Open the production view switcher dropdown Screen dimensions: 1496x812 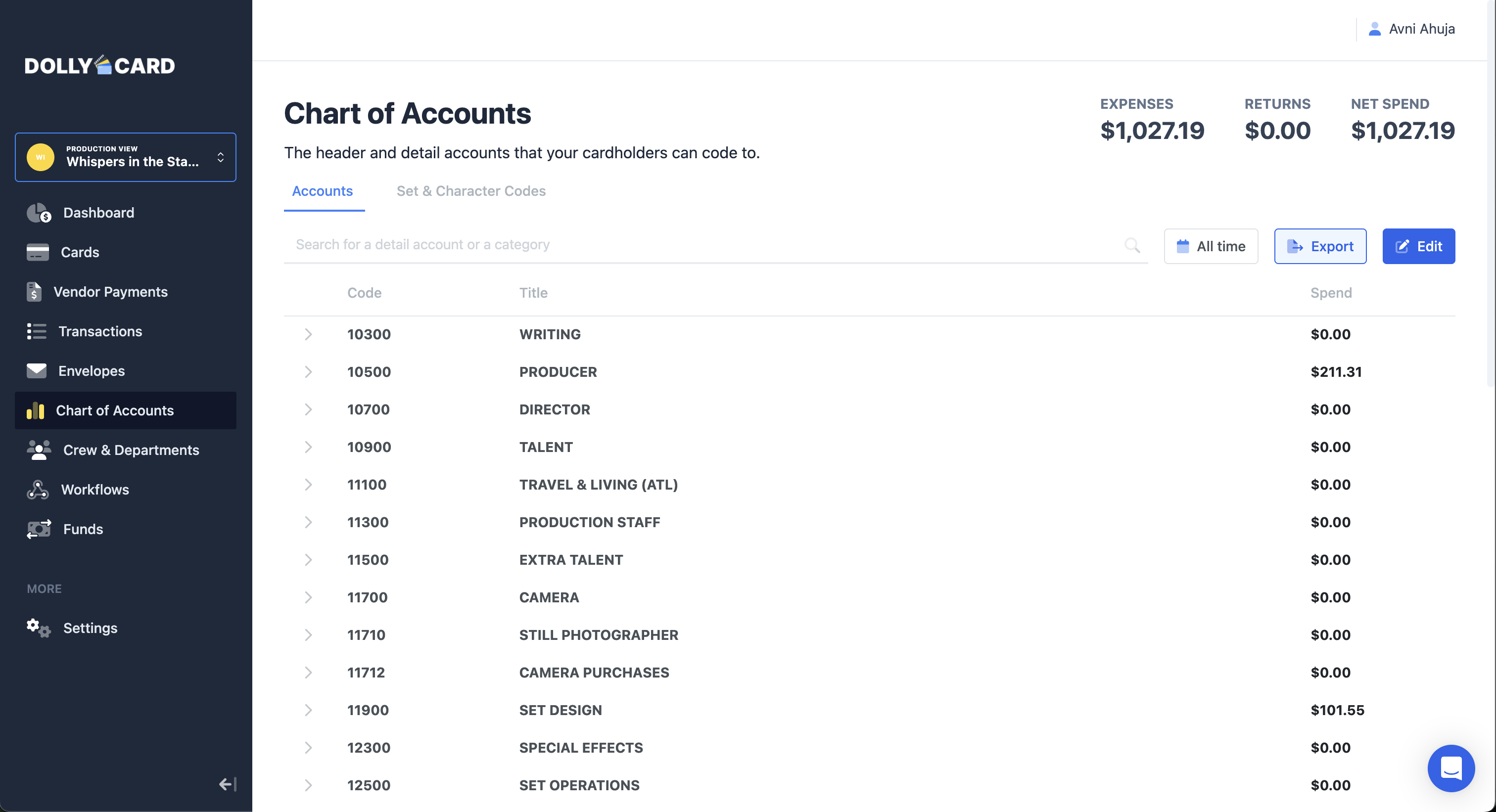tap(126, 157)
